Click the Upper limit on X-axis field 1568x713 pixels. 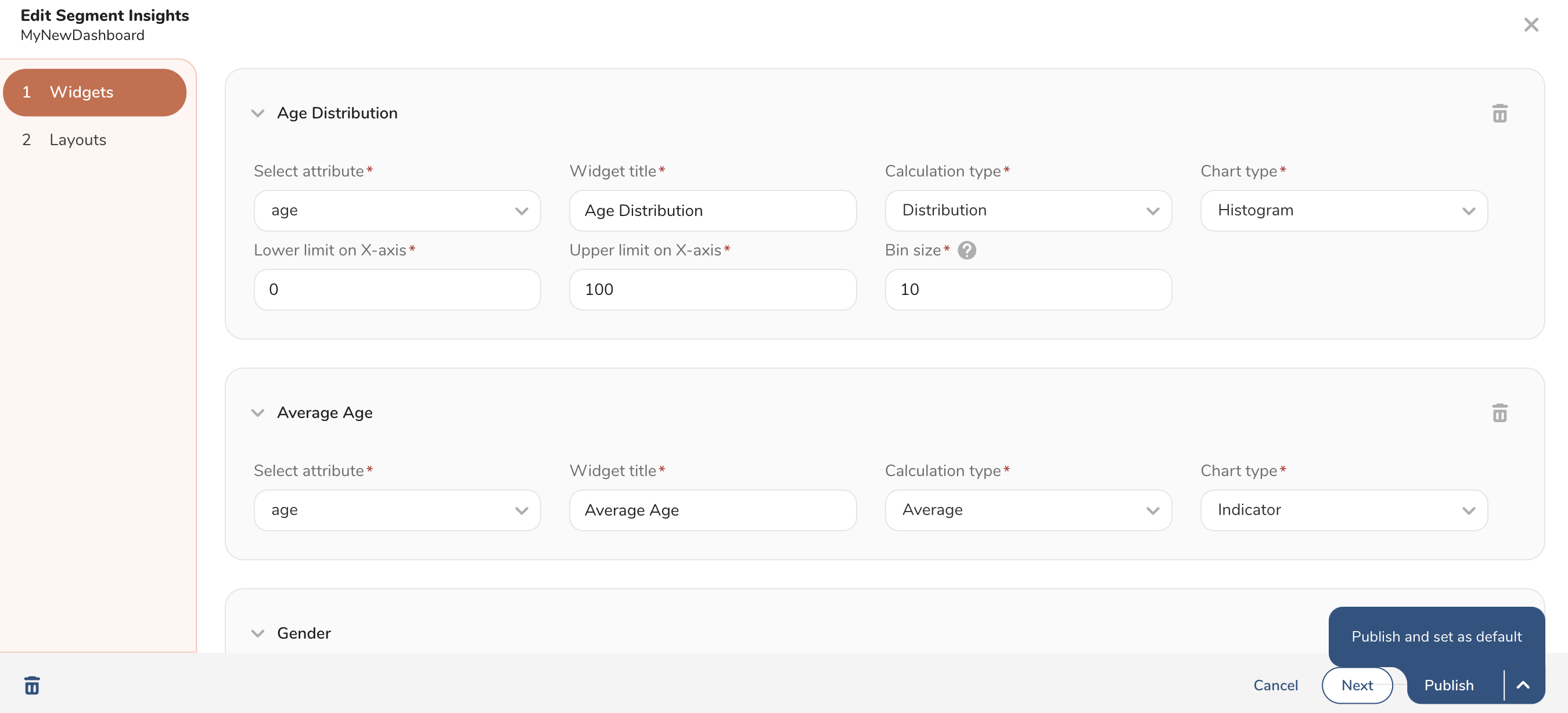coord(712,290)
